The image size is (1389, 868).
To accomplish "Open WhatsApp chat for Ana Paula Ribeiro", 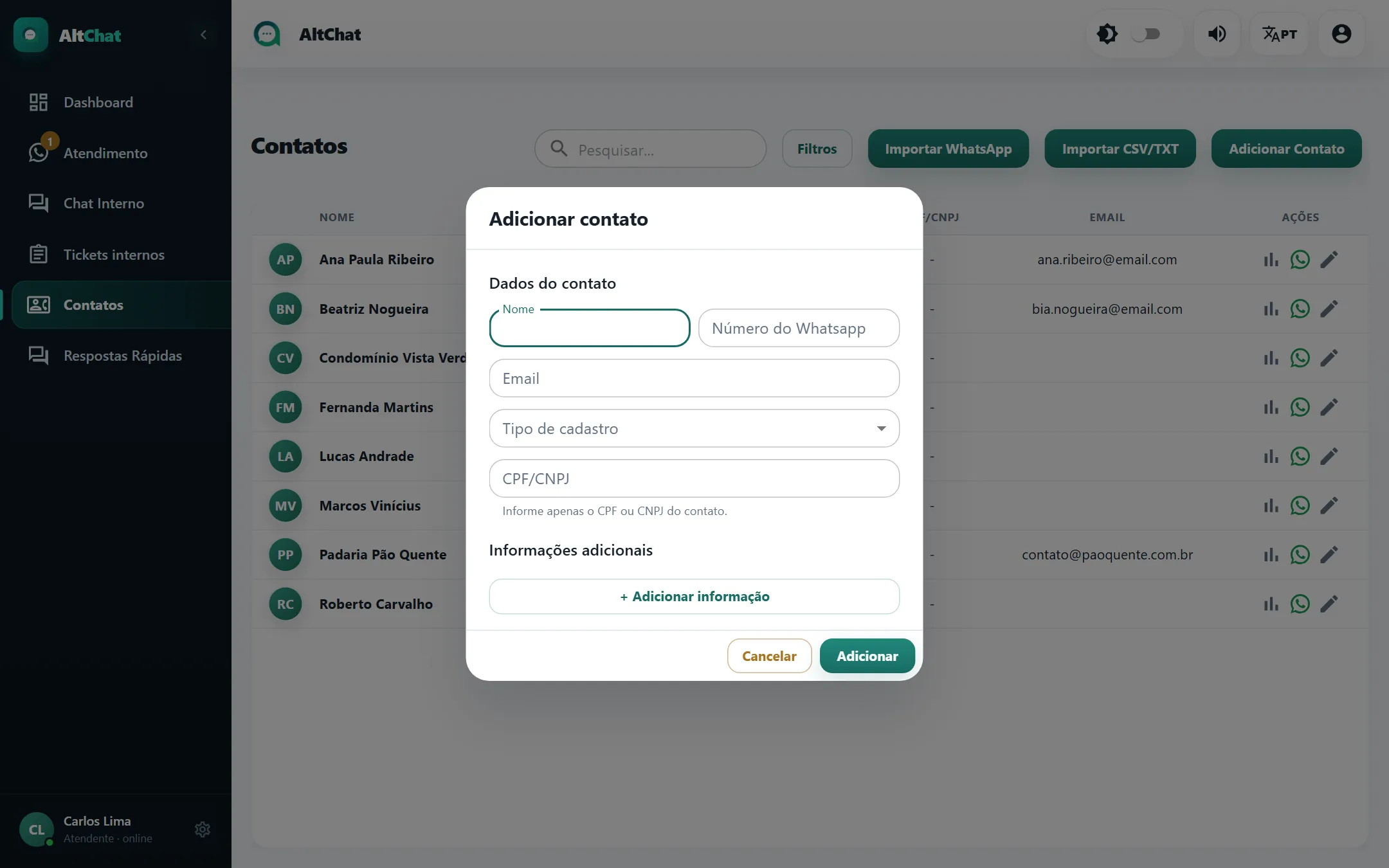I will [1300, 260].
